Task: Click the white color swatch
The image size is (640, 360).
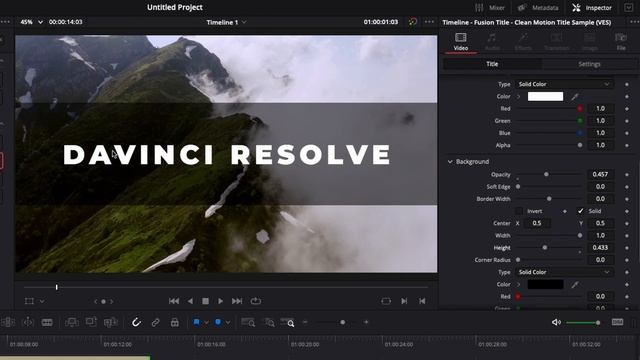Action: tap(545, 96)
